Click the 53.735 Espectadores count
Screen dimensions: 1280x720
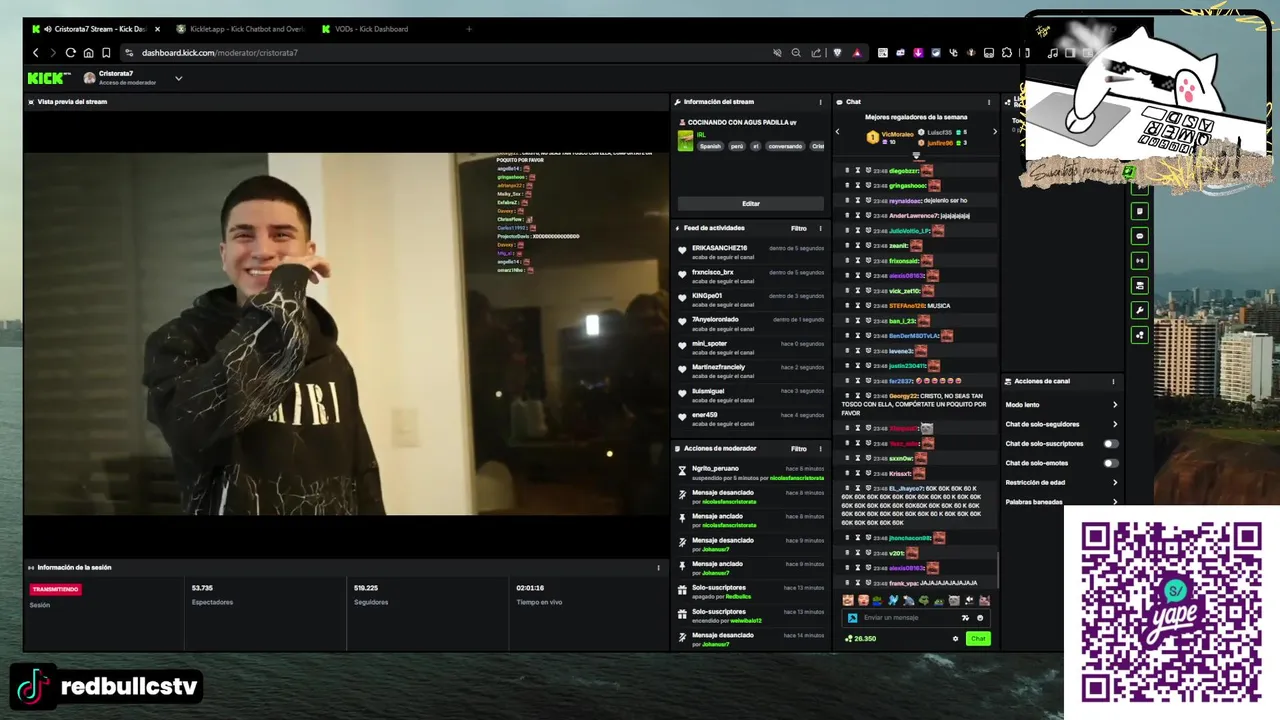click(x=202, y=588)
